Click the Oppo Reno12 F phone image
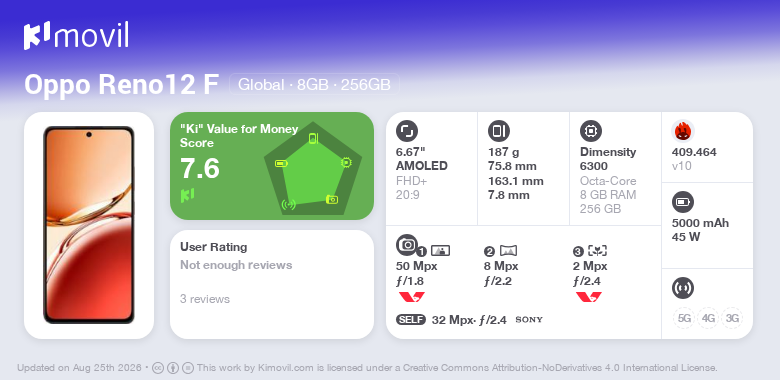Screen dimensions: 780x380 coord(89,225)
